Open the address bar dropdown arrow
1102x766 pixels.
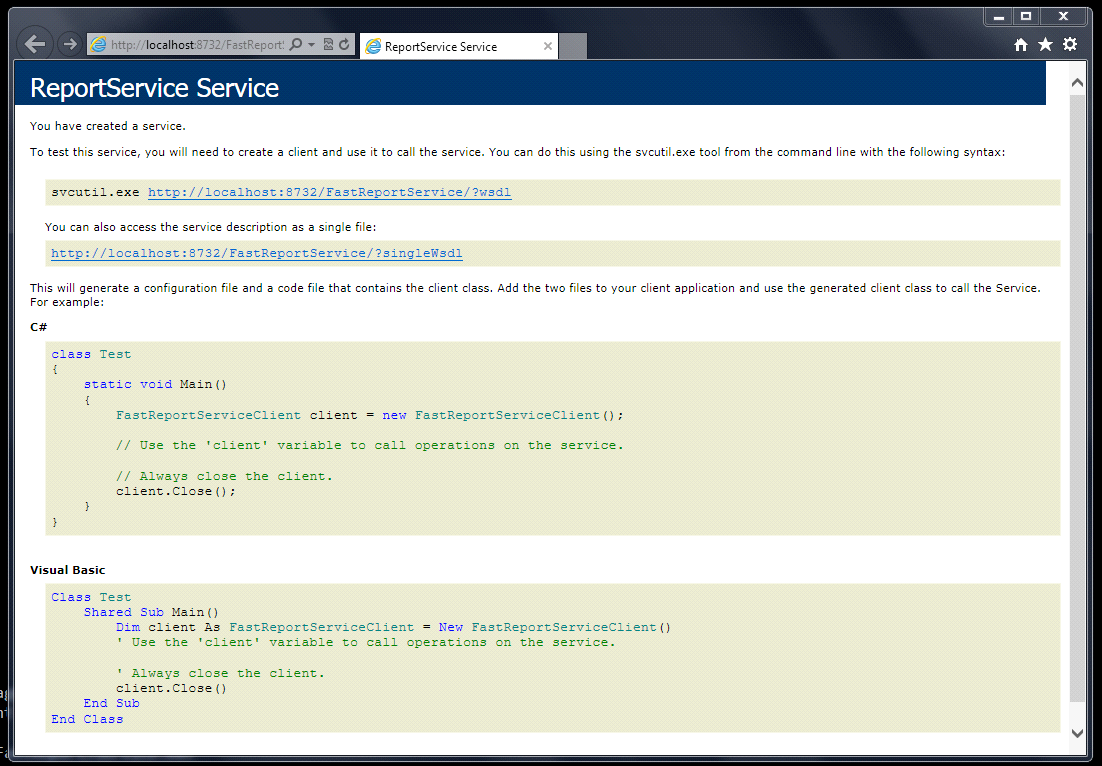[x=311, y=44]
